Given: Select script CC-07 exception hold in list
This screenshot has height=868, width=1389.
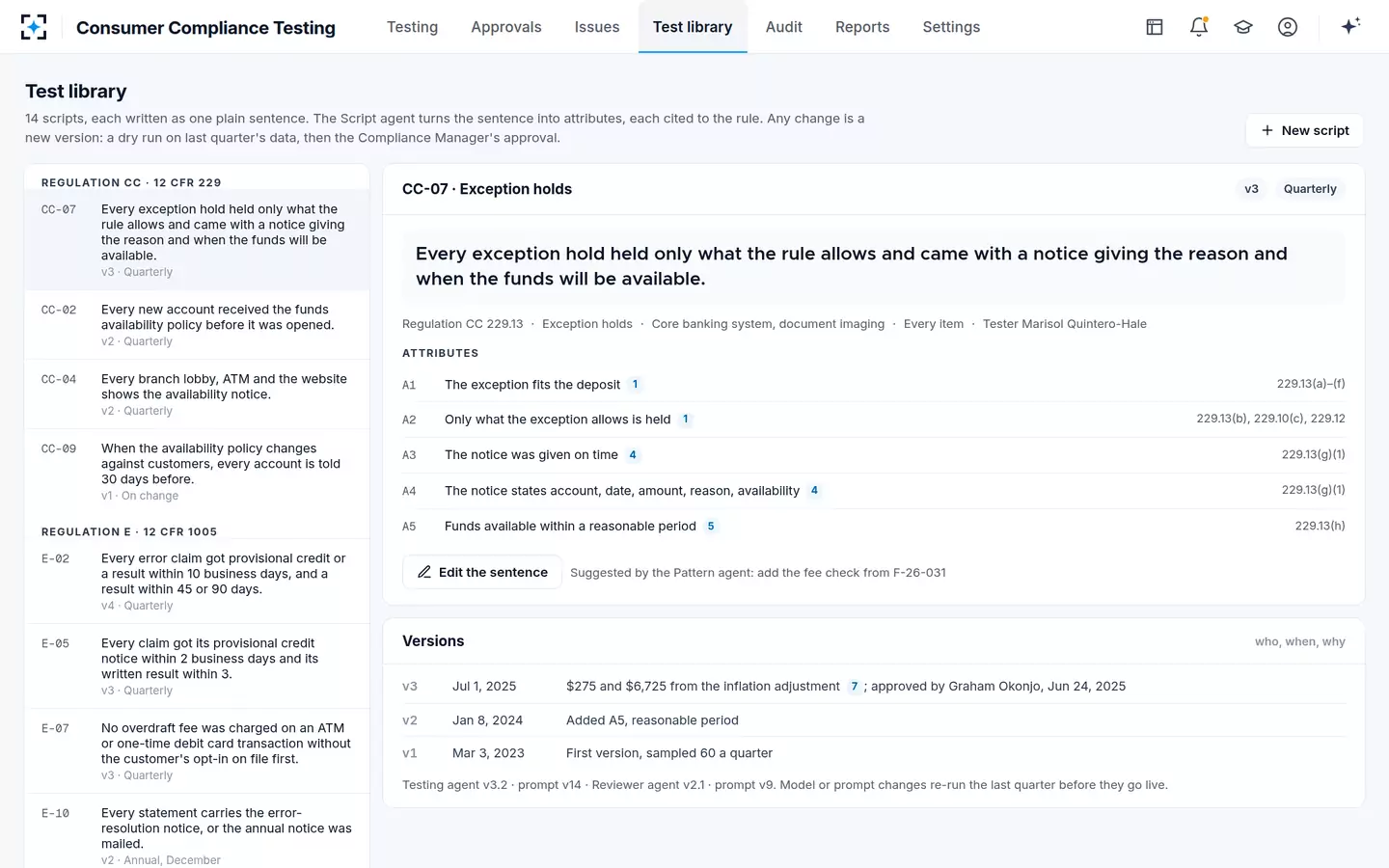Looking at the screenshot, I should tap(197, 240).
